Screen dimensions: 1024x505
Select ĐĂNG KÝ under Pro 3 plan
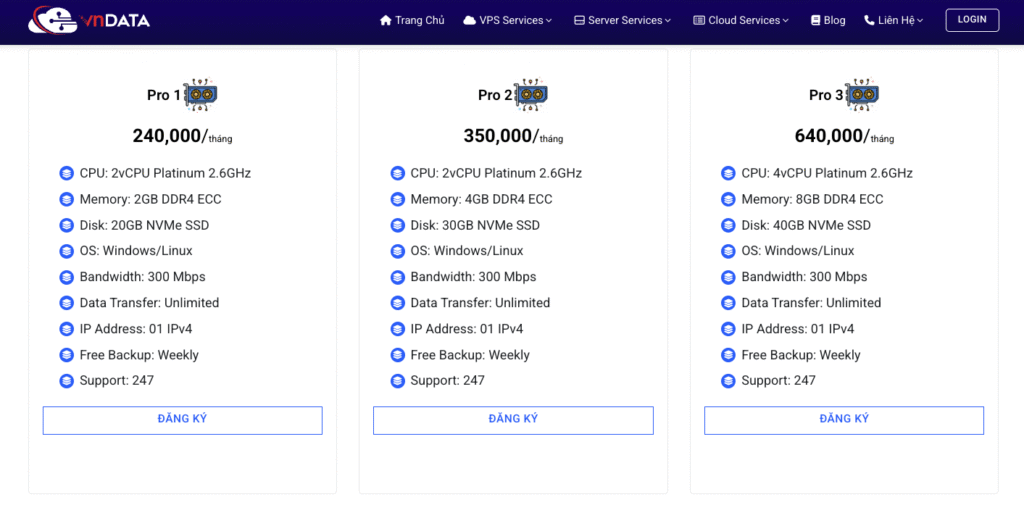tap(843, 420)
